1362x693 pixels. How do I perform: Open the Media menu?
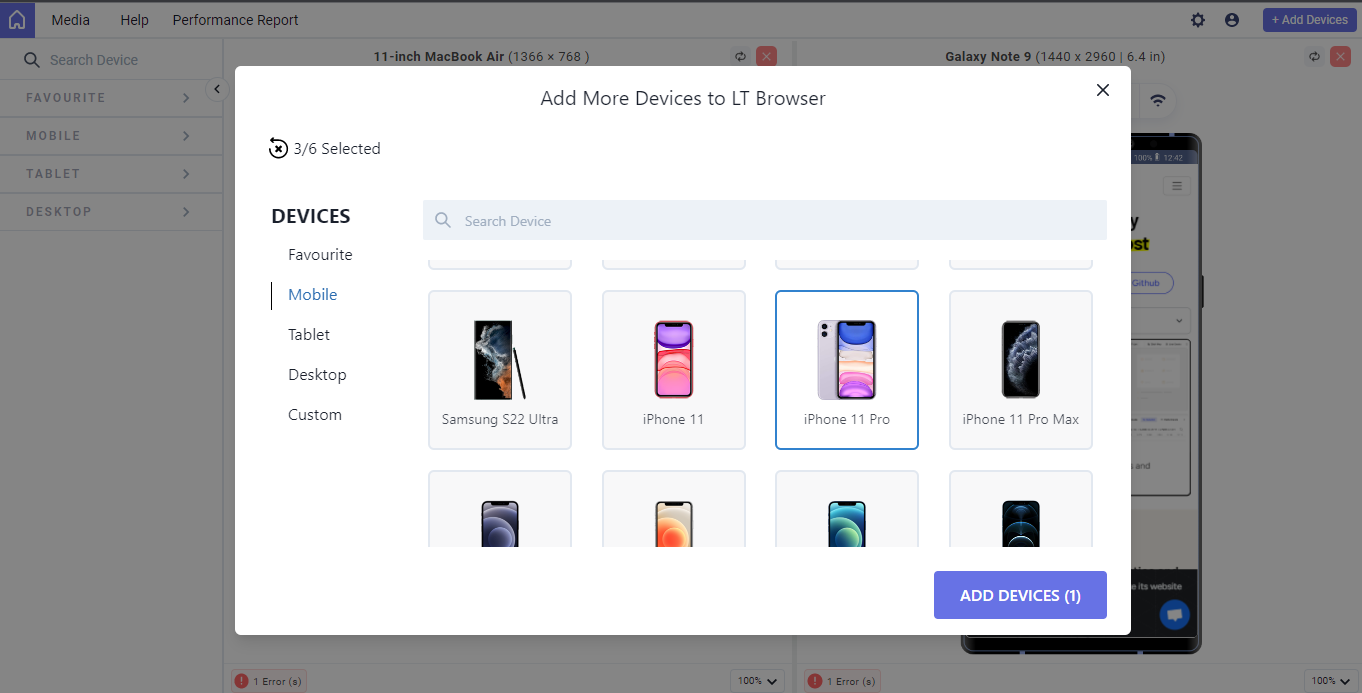click(71, 20)
